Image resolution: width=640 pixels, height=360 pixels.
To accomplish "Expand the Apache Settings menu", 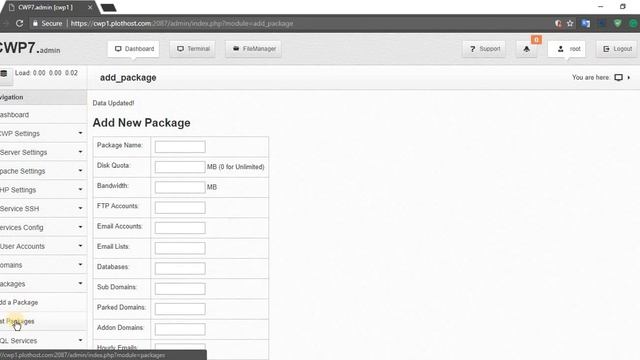I will click(43, 171).
